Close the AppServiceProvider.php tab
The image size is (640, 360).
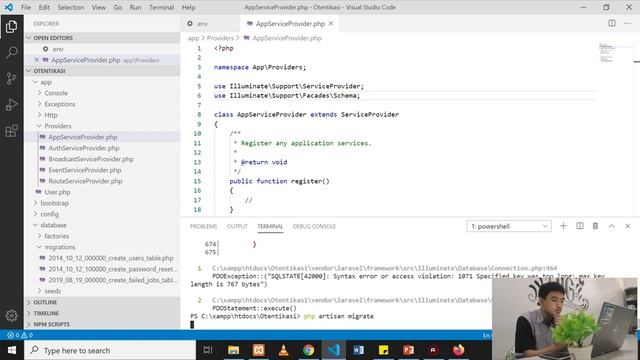point(331,24)
